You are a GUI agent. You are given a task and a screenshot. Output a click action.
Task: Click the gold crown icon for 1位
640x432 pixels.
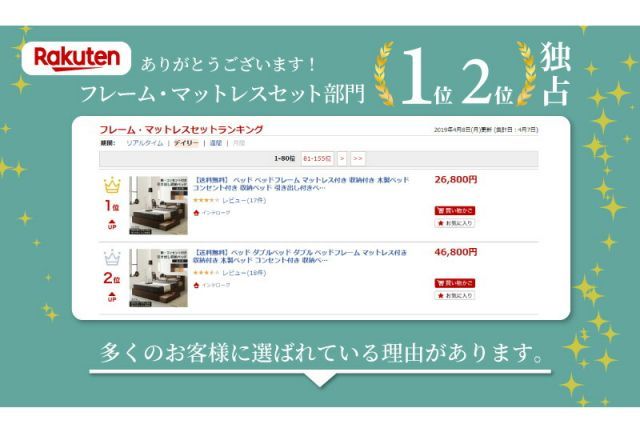pos(112,185)
